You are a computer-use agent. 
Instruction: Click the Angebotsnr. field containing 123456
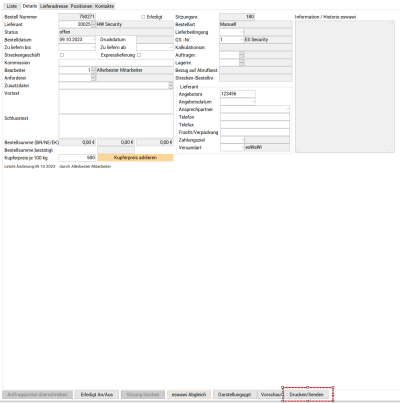[x=238, y=94]
